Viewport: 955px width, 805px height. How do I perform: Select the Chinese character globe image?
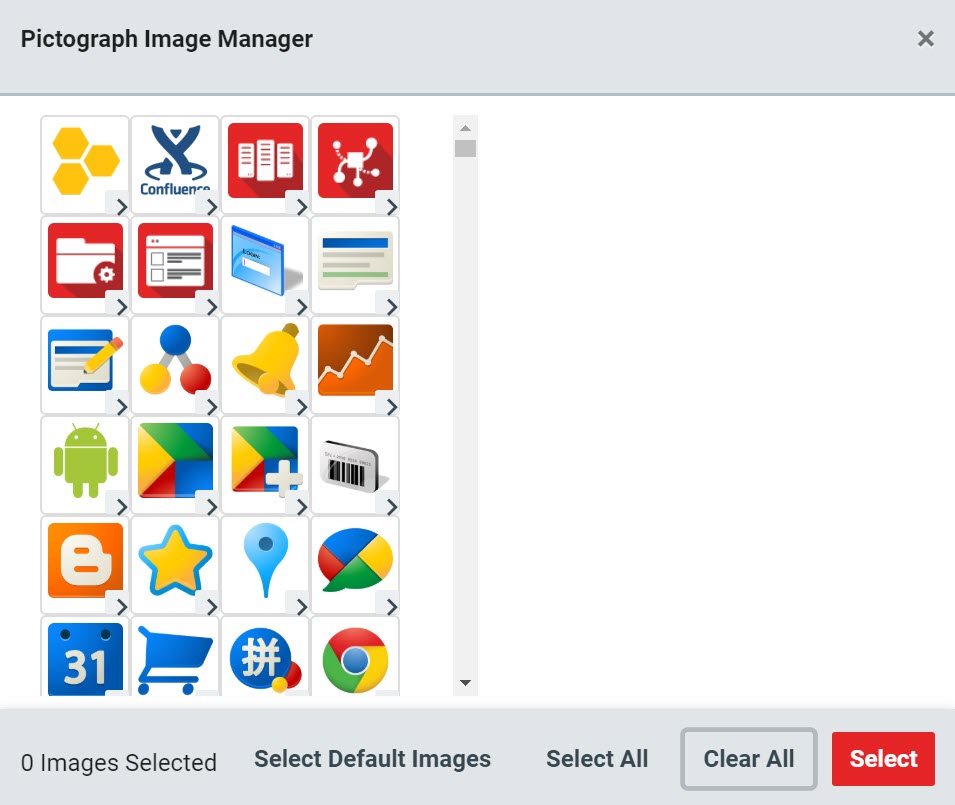coord(266,658)
